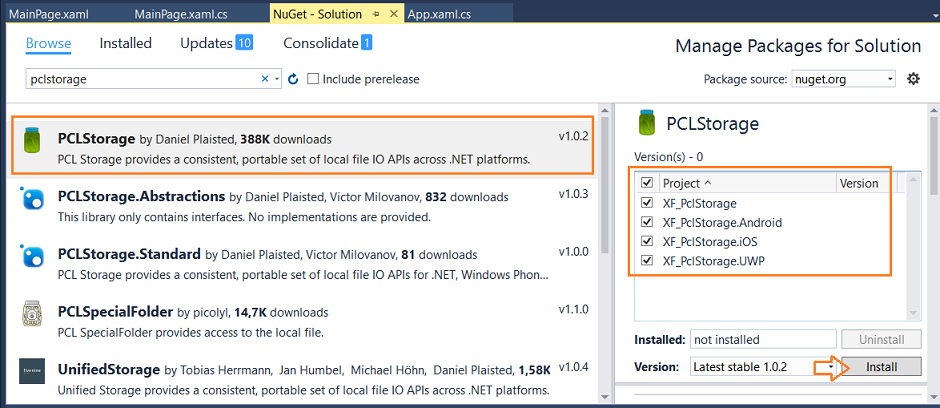Select the UnifiedStorage package row
The height and width of the screenshot is (408, 940).
(x=305, y=379)
